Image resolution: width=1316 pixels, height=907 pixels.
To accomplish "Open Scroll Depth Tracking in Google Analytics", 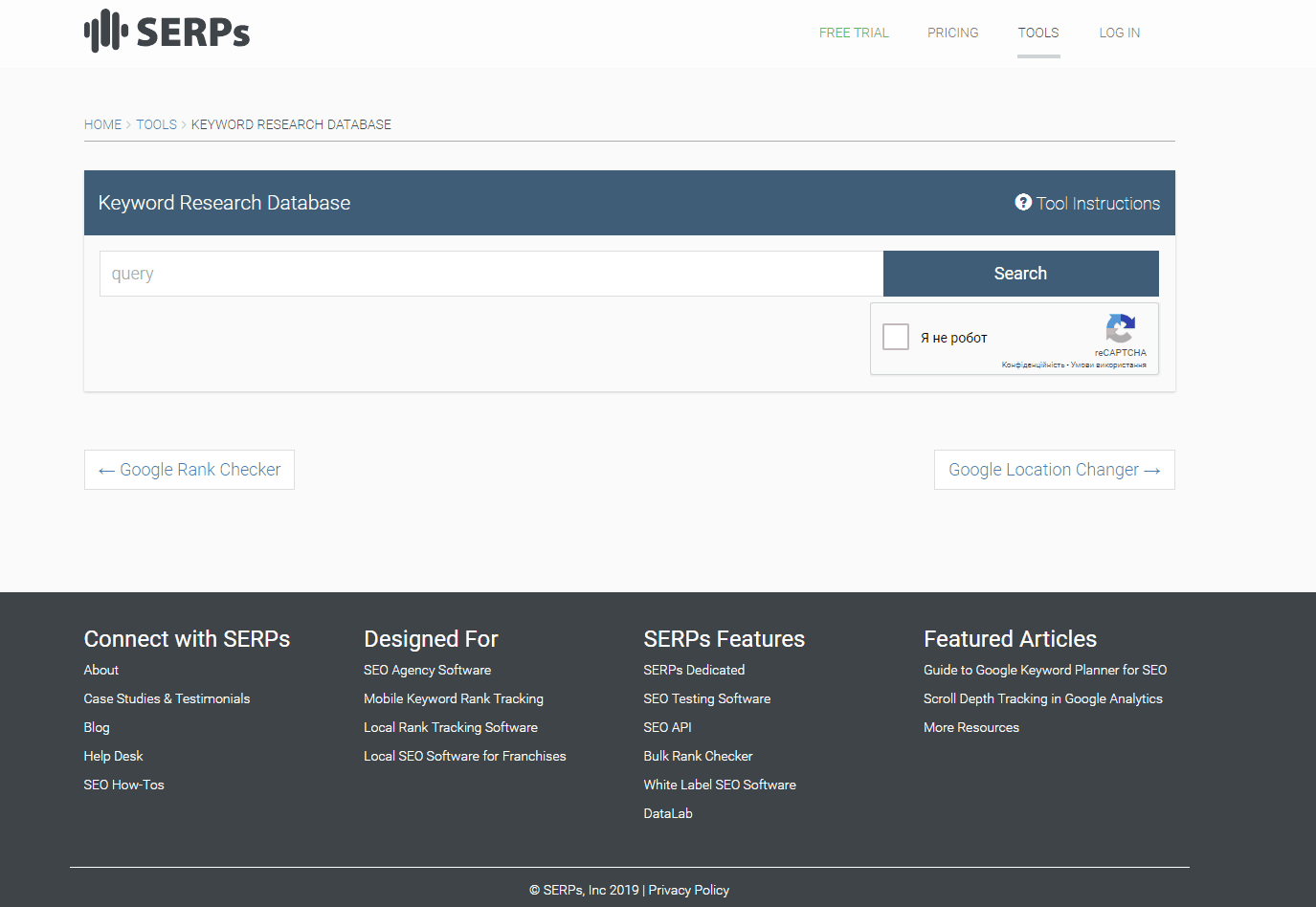I will click(1043, 698).
